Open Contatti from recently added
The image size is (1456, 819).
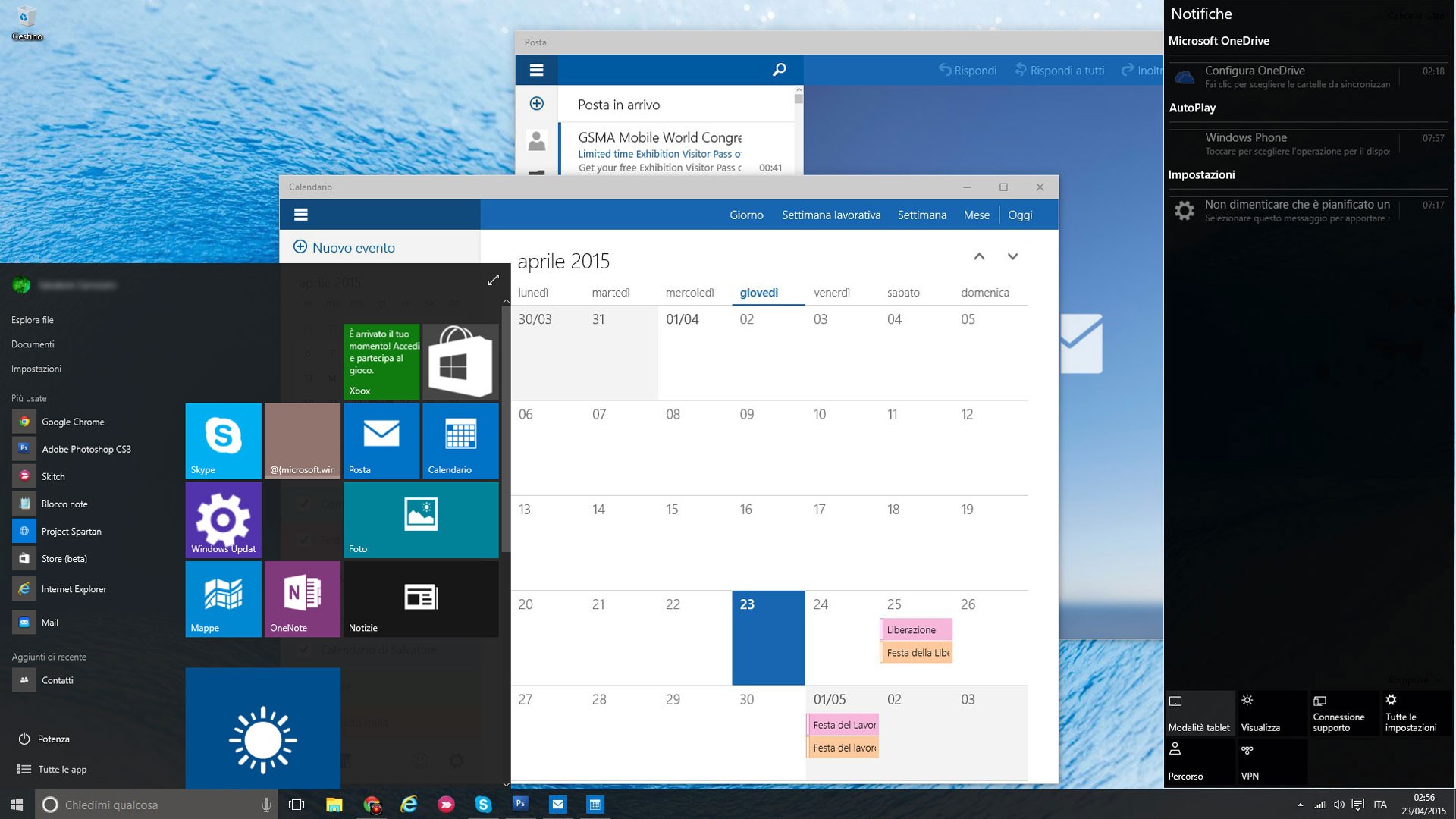[x=44, y=680]
